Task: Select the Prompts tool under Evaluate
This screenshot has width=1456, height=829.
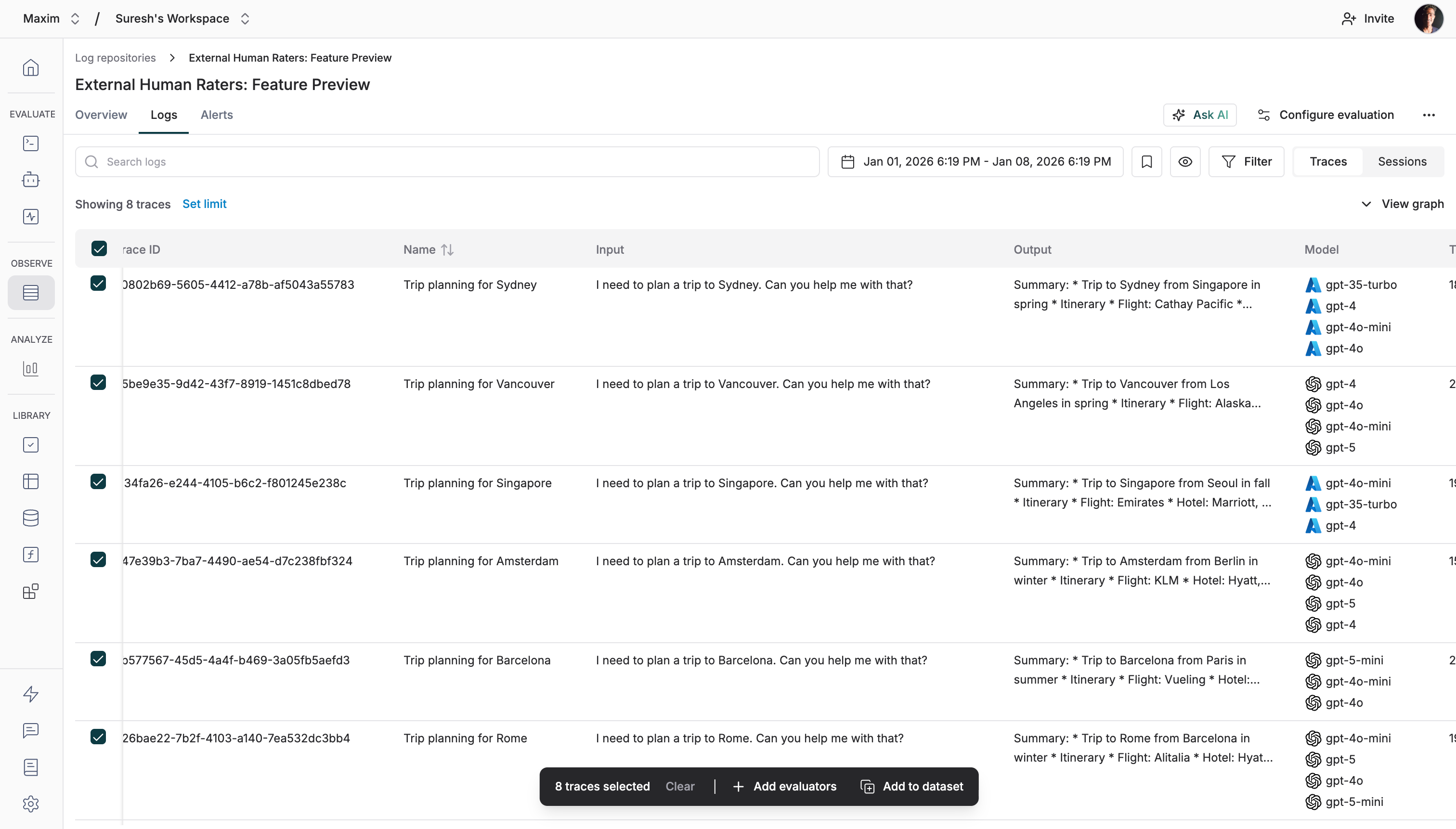Action: pos(31,143)
